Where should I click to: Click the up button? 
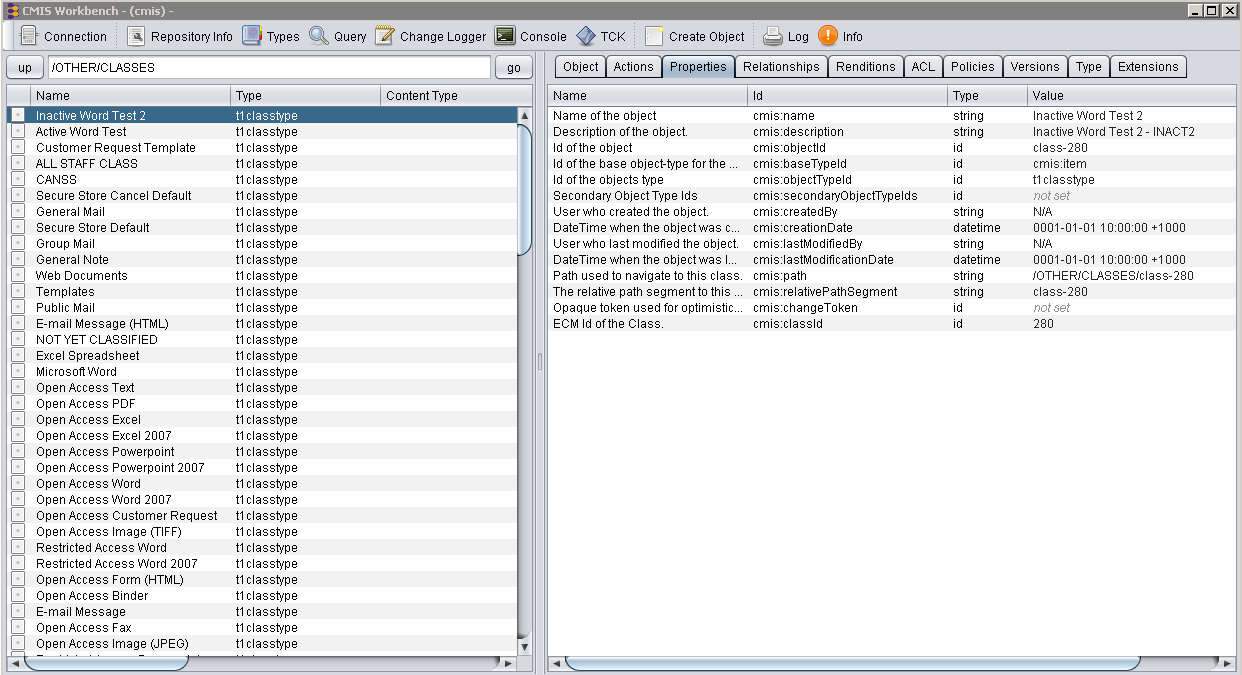[25, 68]
